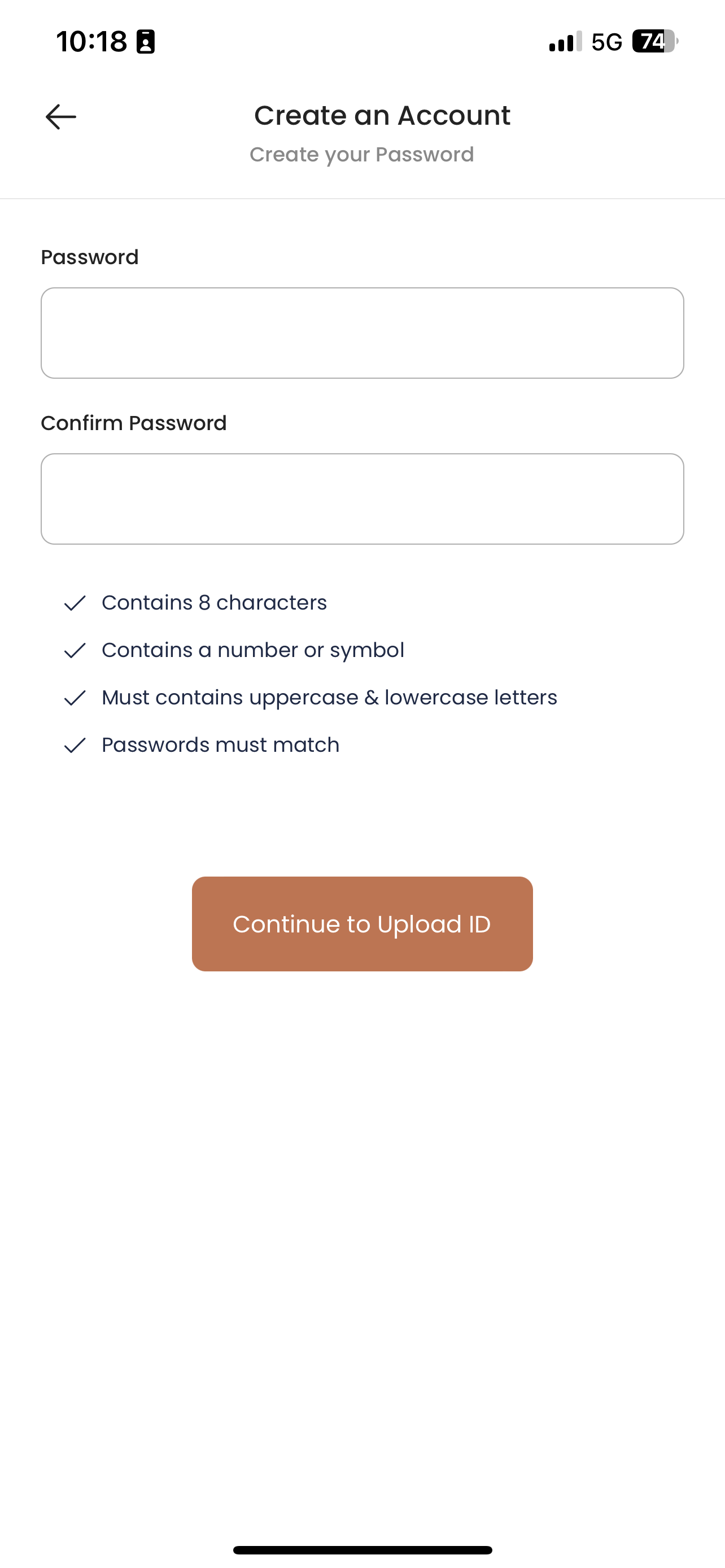Viewport: 725px width, 1568px height.
Task: Tap the home indicator bar
Action: coord(362,1550)
